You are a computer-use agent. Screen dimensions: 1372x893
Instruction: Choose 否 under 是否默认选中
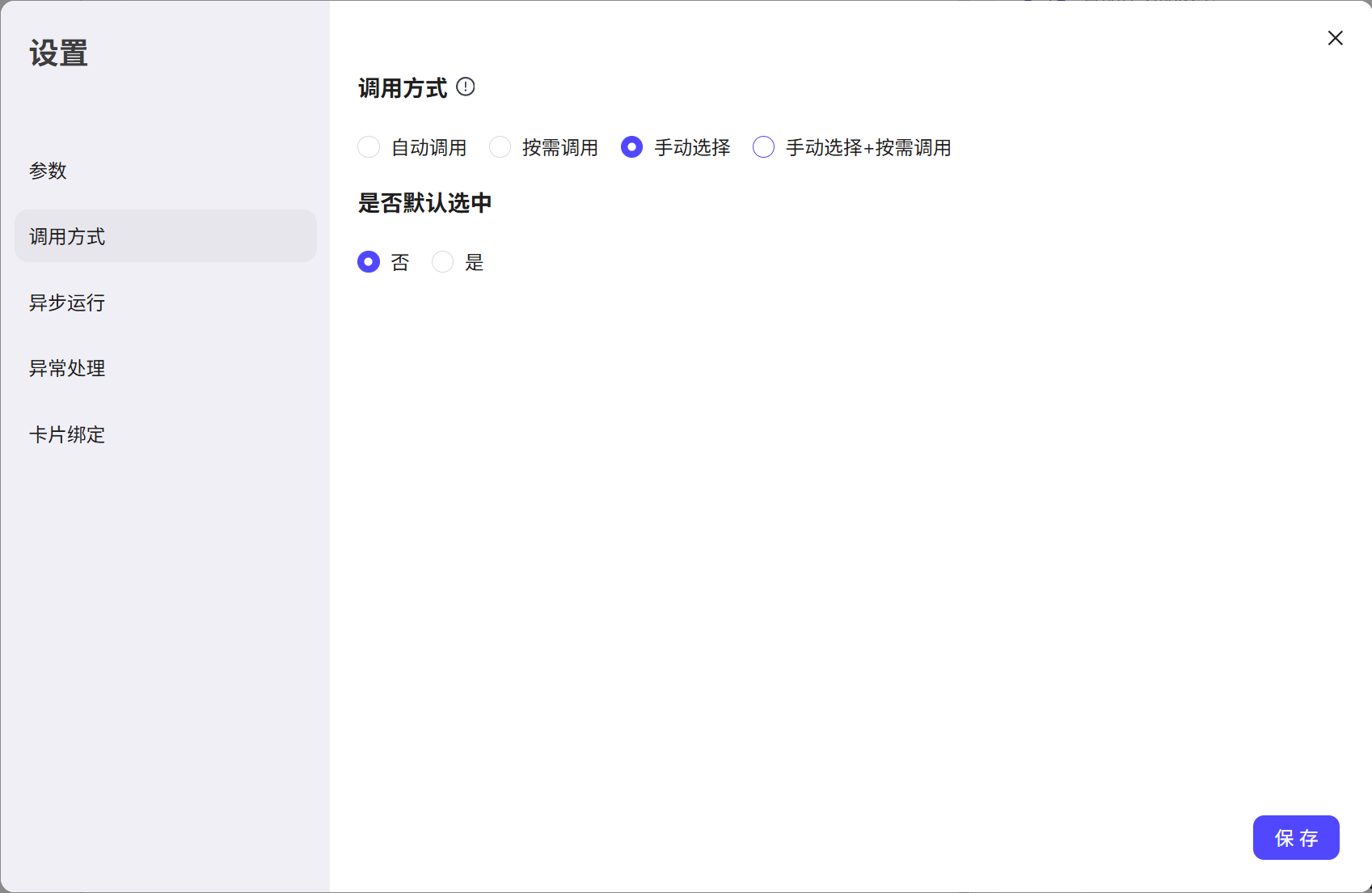369,261
